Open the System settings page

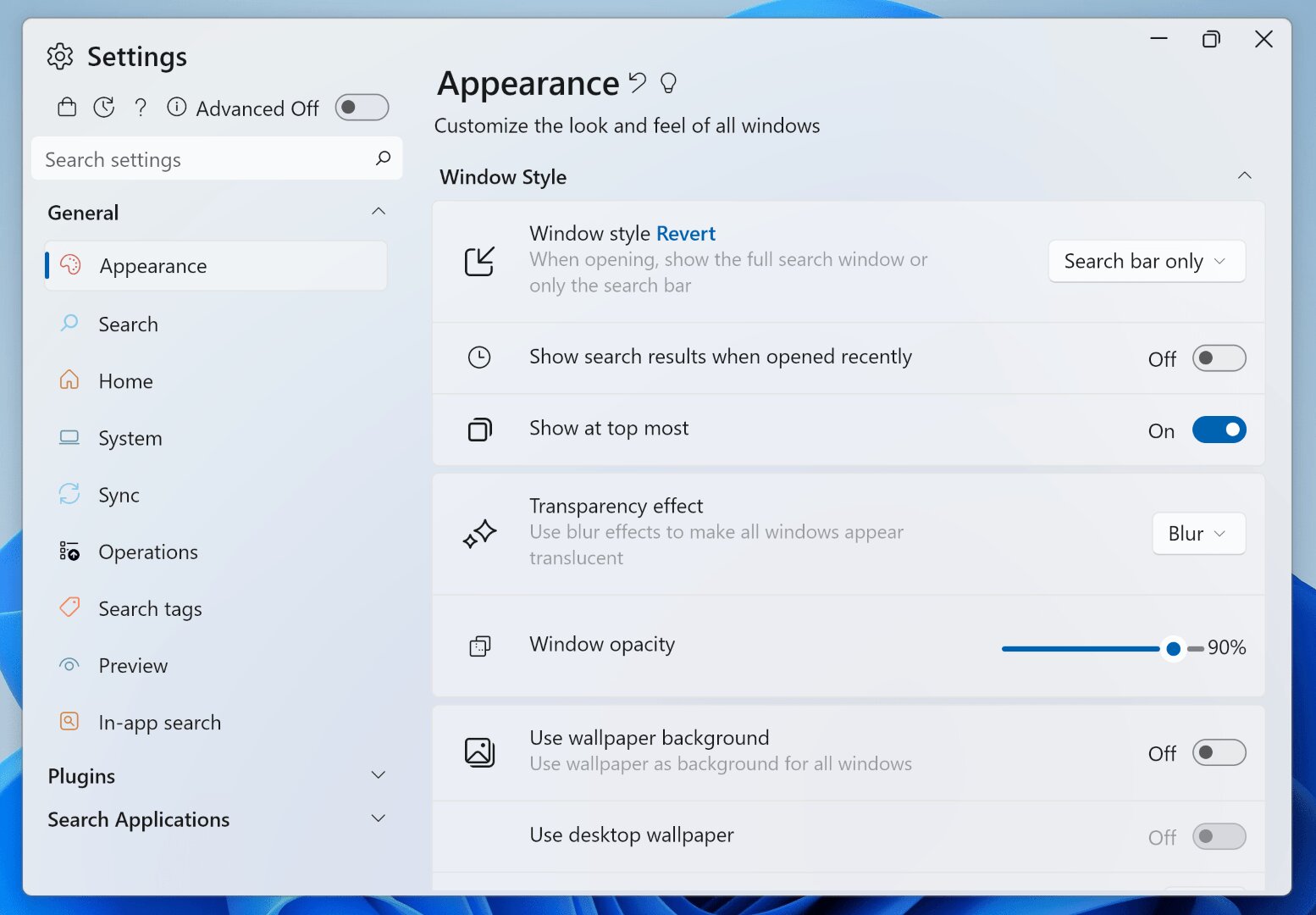(216, 438)
